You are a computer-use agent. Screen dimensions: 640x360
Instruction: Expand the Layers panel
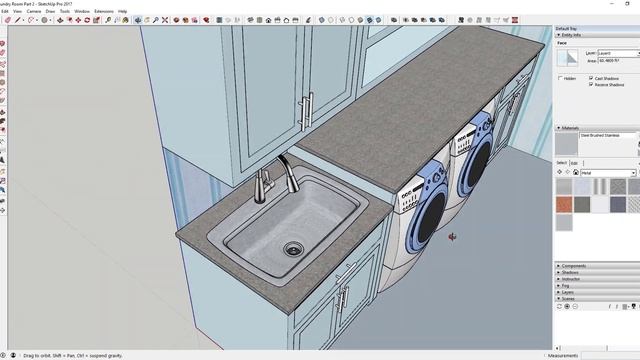tap(597, 292)
